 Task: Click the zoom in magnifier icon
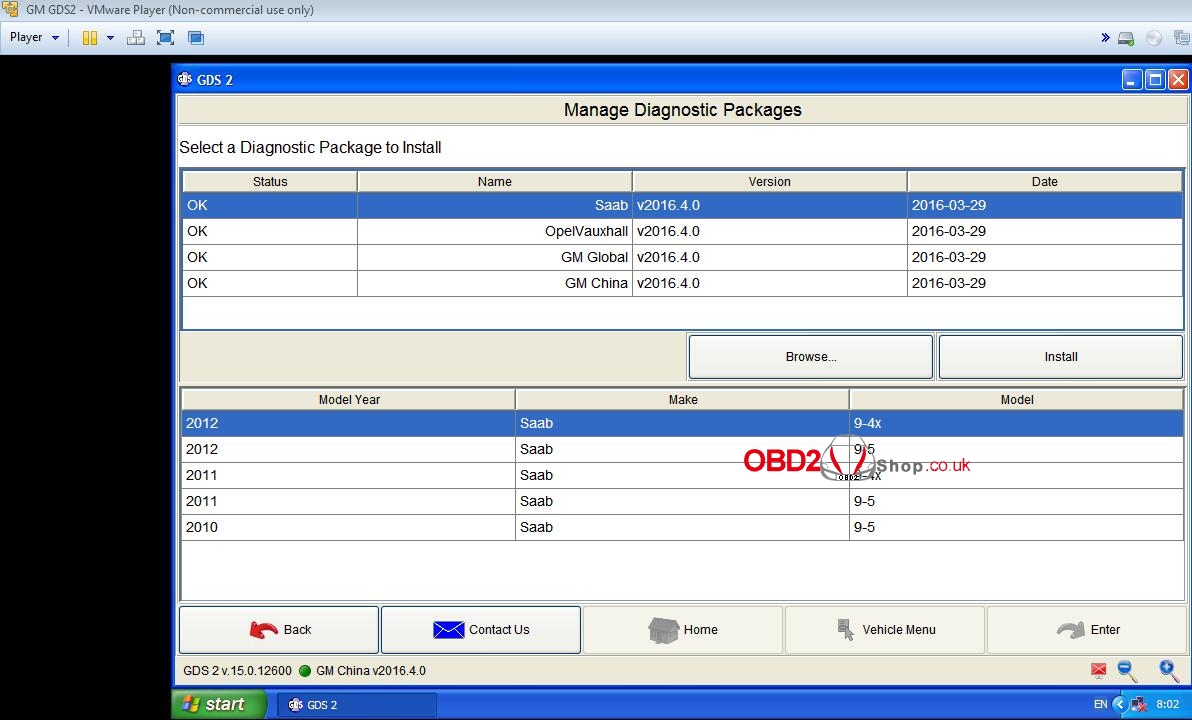[x=1168, y=671]
